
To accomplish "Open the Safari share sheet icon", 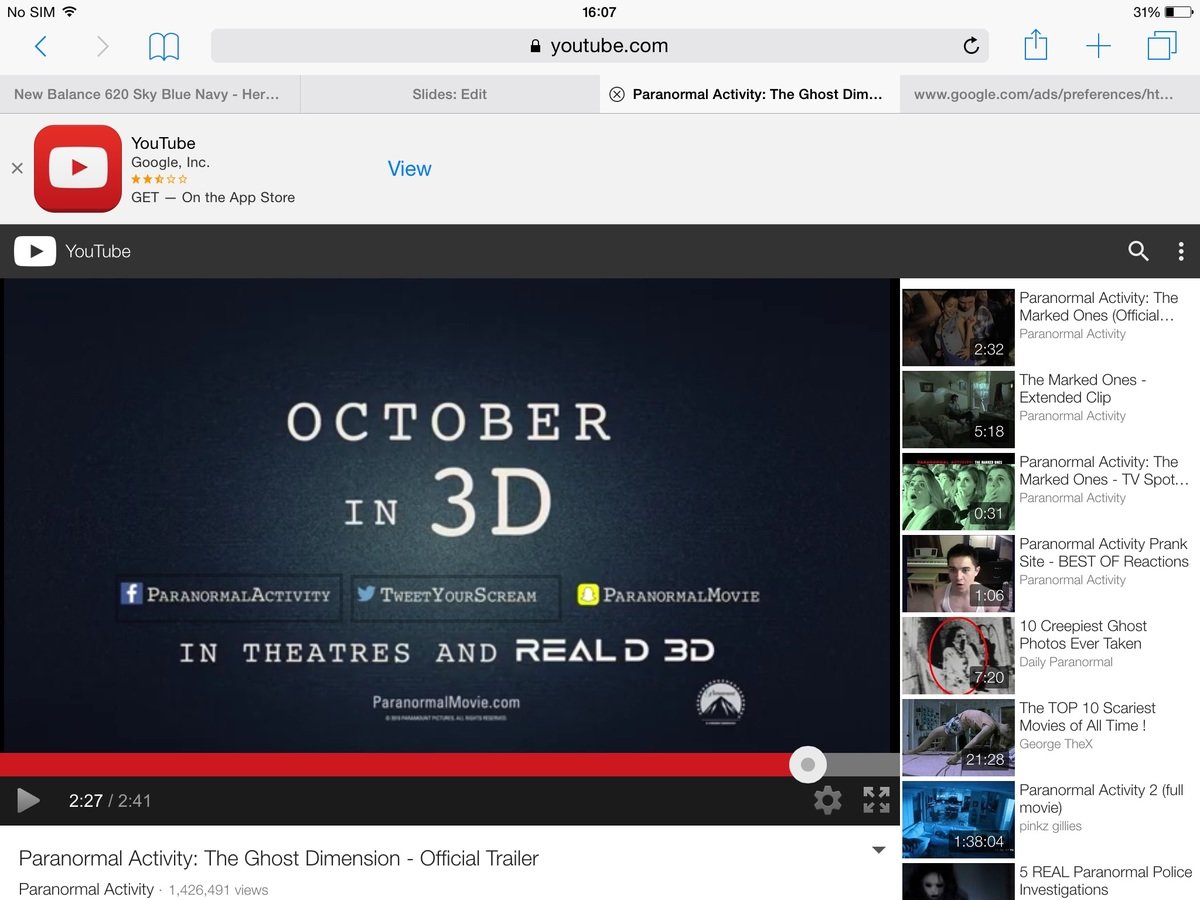I will (1036, 45).
